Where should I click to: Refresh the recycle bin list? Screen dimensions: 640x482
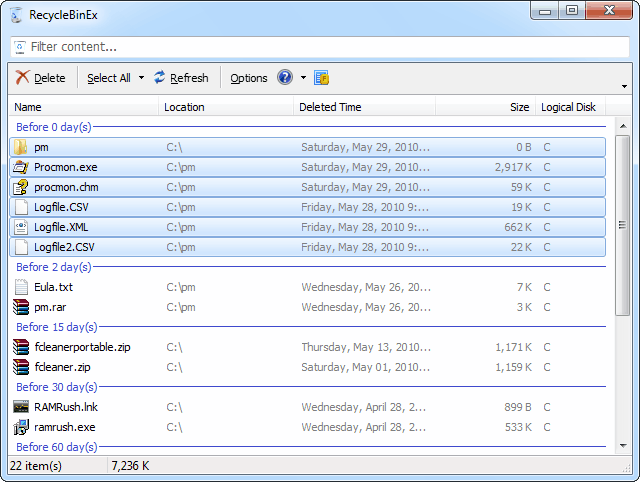181,78
